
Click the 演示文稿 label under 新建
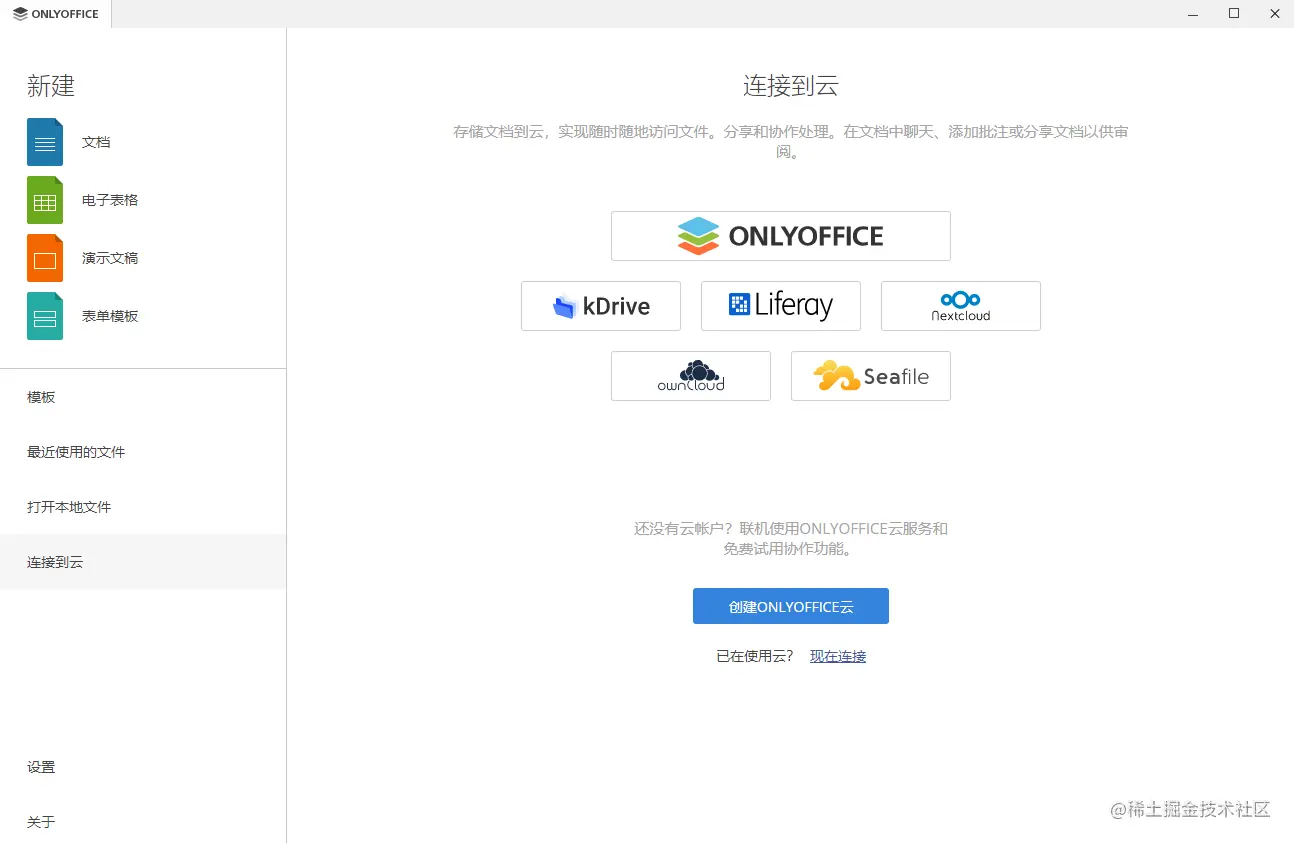coord(110,258)
